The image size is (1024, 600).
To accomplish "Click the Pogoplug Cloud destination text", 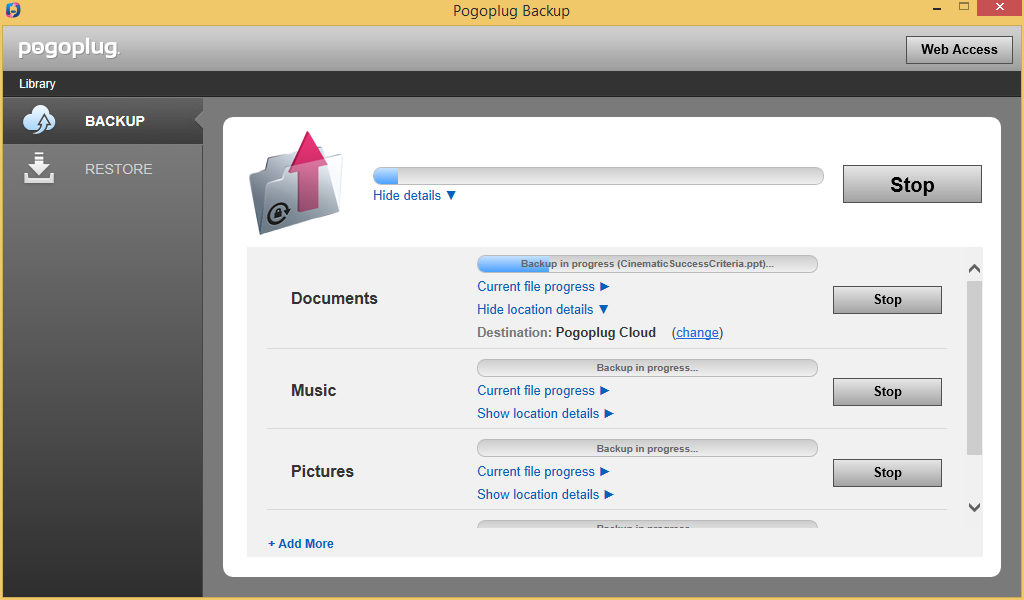I will click(605, 332).
